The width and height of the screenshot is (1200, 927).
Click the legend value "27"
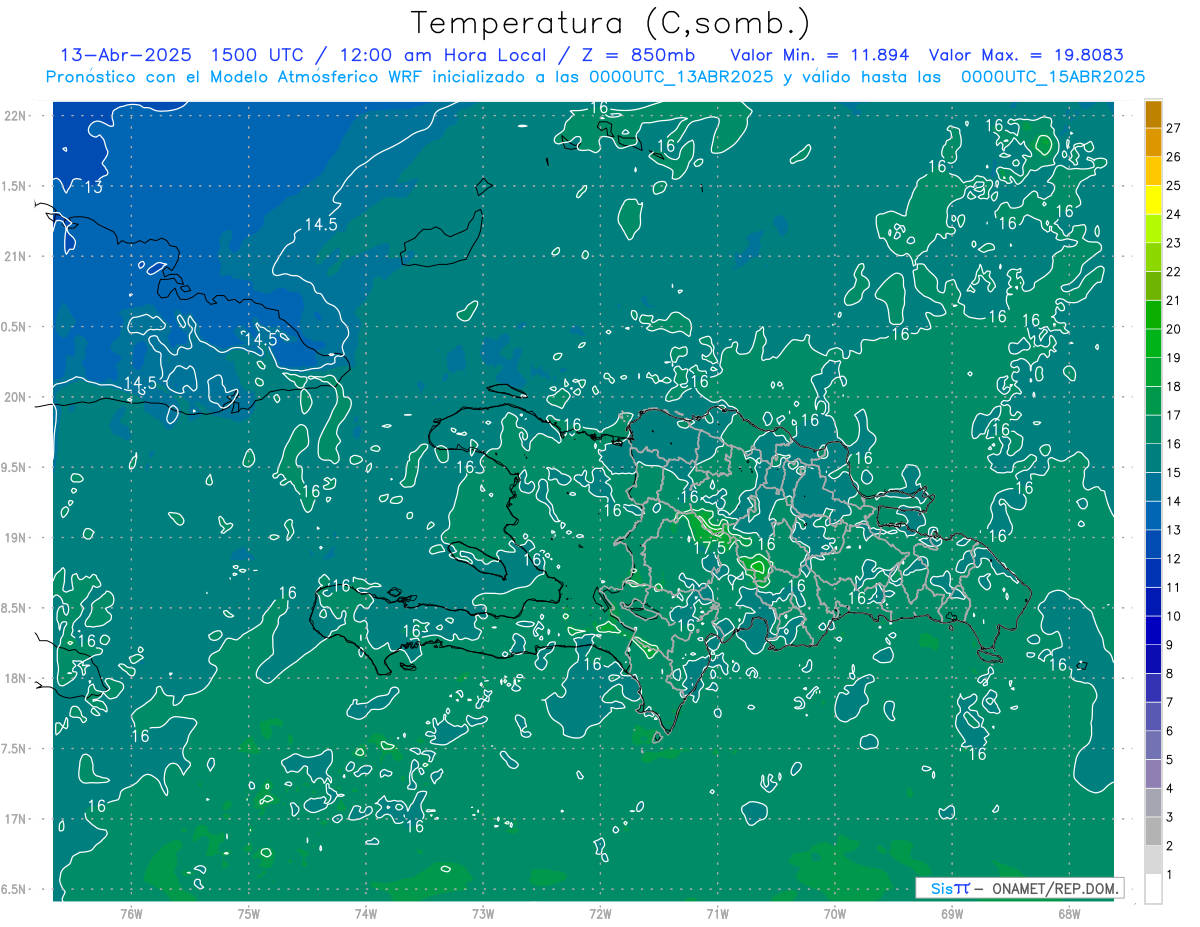pos(1174,128)
